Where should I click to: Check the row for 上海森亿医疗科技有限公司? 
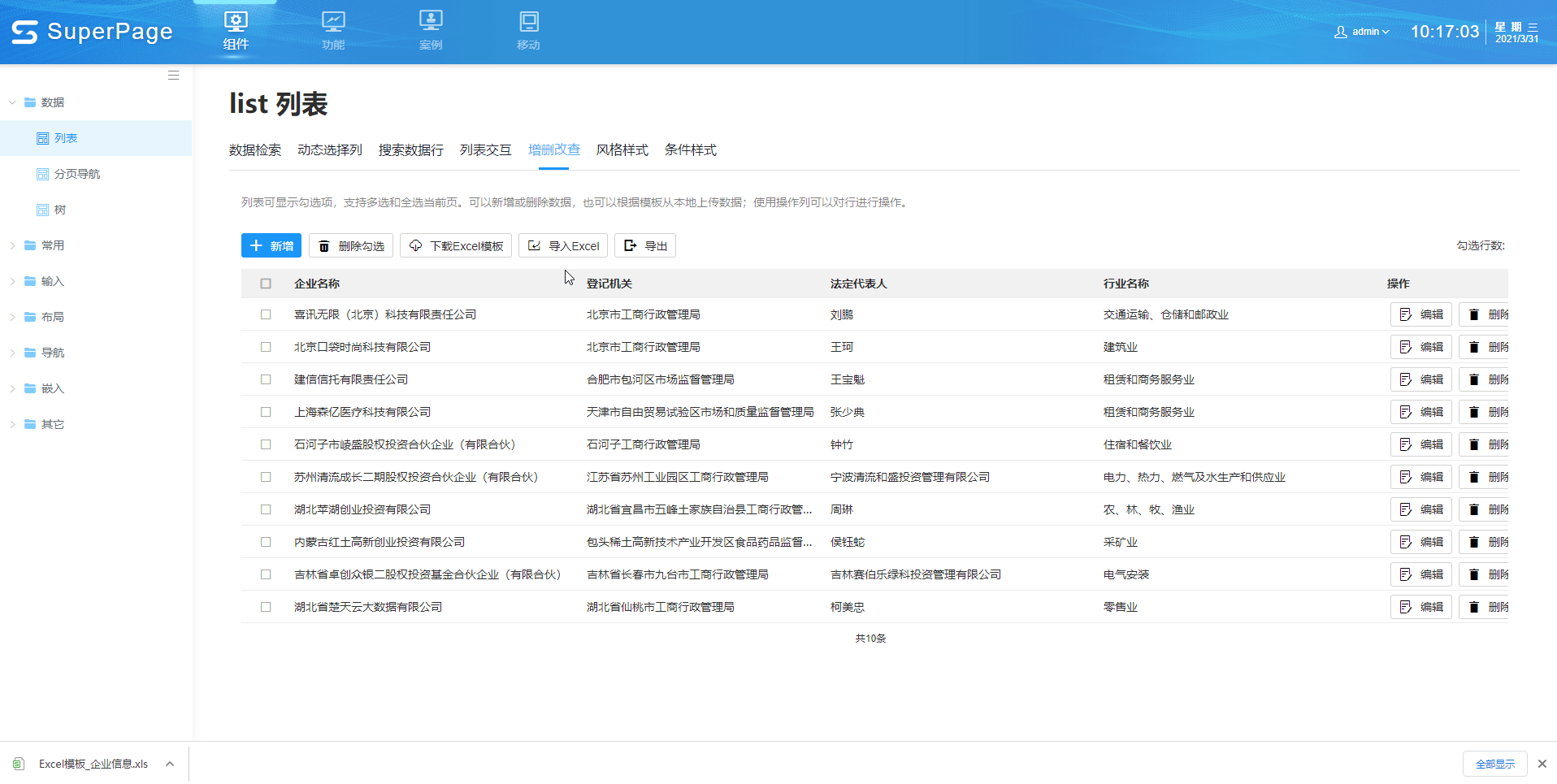point(266,412)
